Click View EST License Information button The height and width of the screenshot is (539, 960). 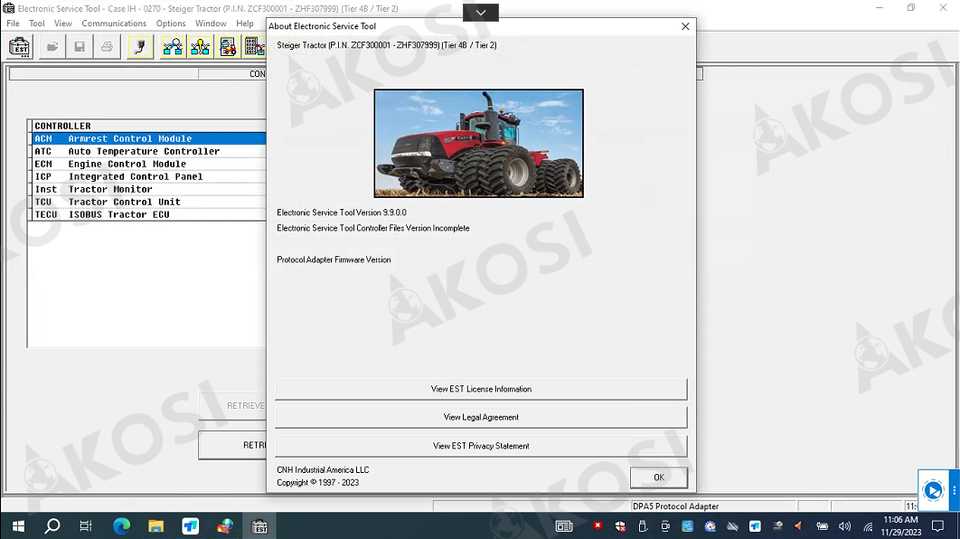click(x=481, y=389)
